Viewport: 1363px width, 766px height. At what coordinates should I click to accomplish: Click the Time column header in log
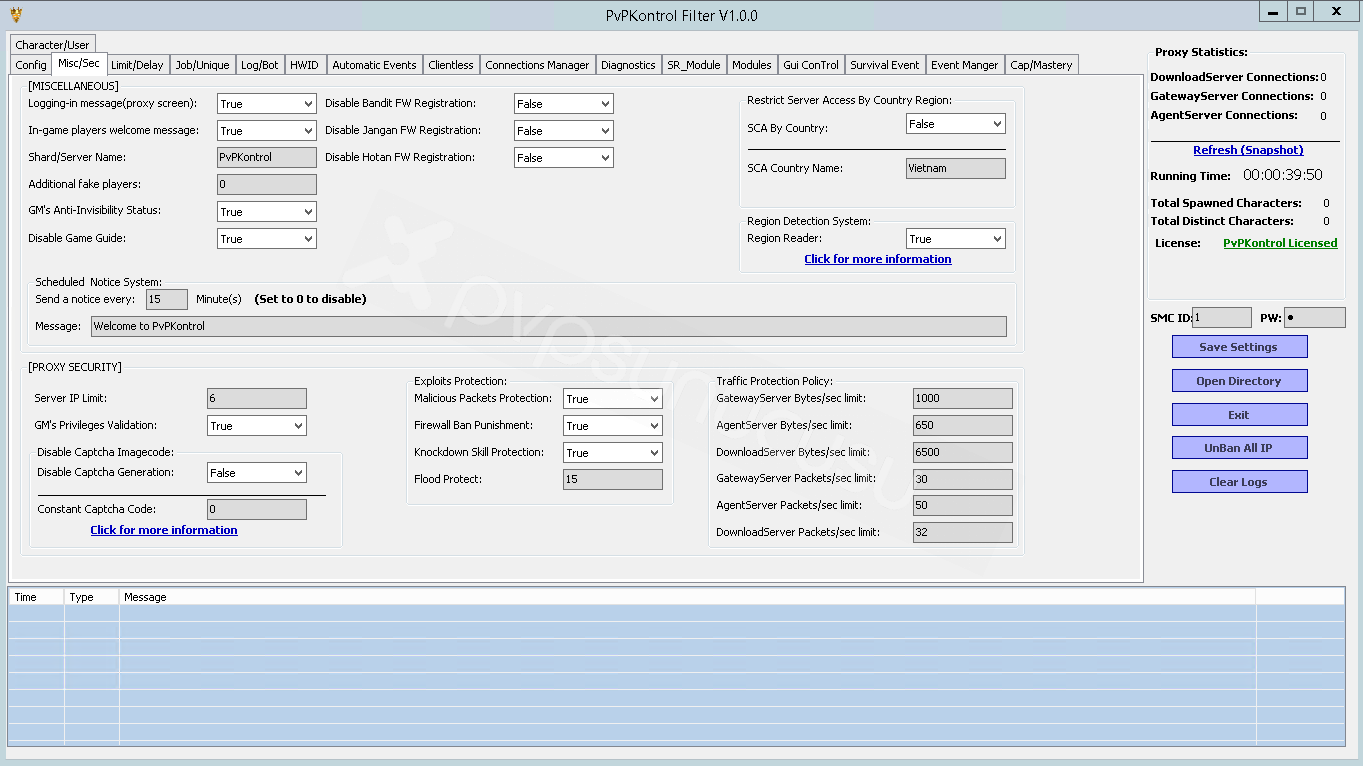point(36,597)
